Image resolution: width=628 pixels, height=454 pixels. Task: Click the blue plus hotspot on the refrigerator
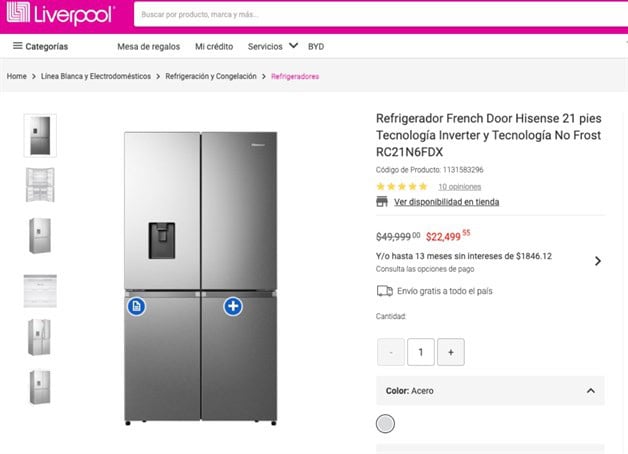pyautogui.click(x=233, y=306)
